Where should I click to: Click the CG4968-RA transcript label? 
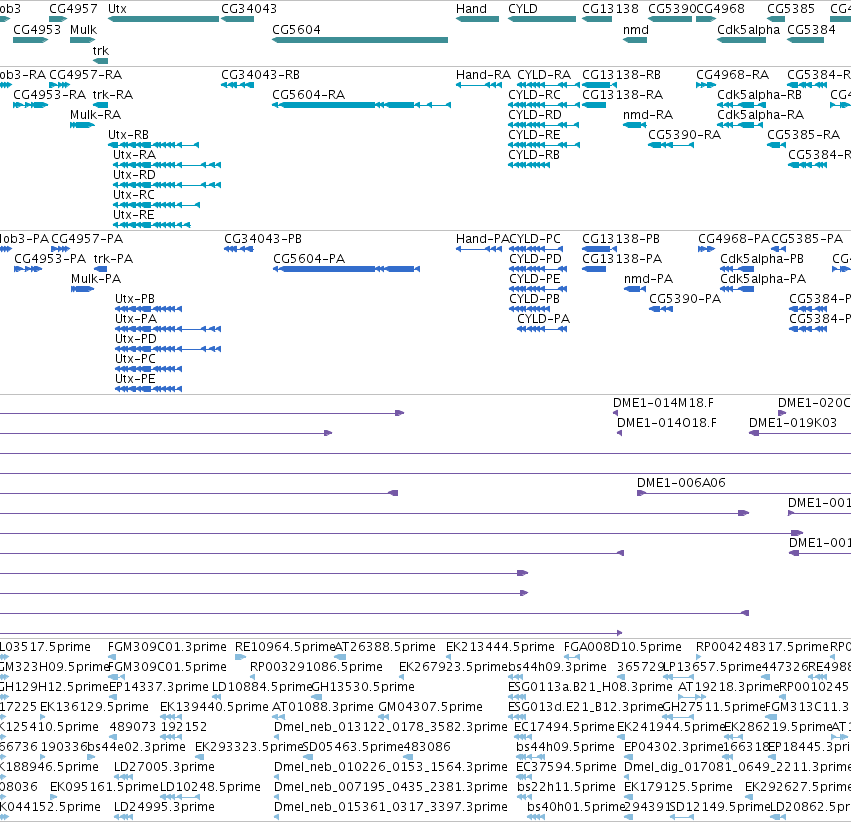coord(732,74)
